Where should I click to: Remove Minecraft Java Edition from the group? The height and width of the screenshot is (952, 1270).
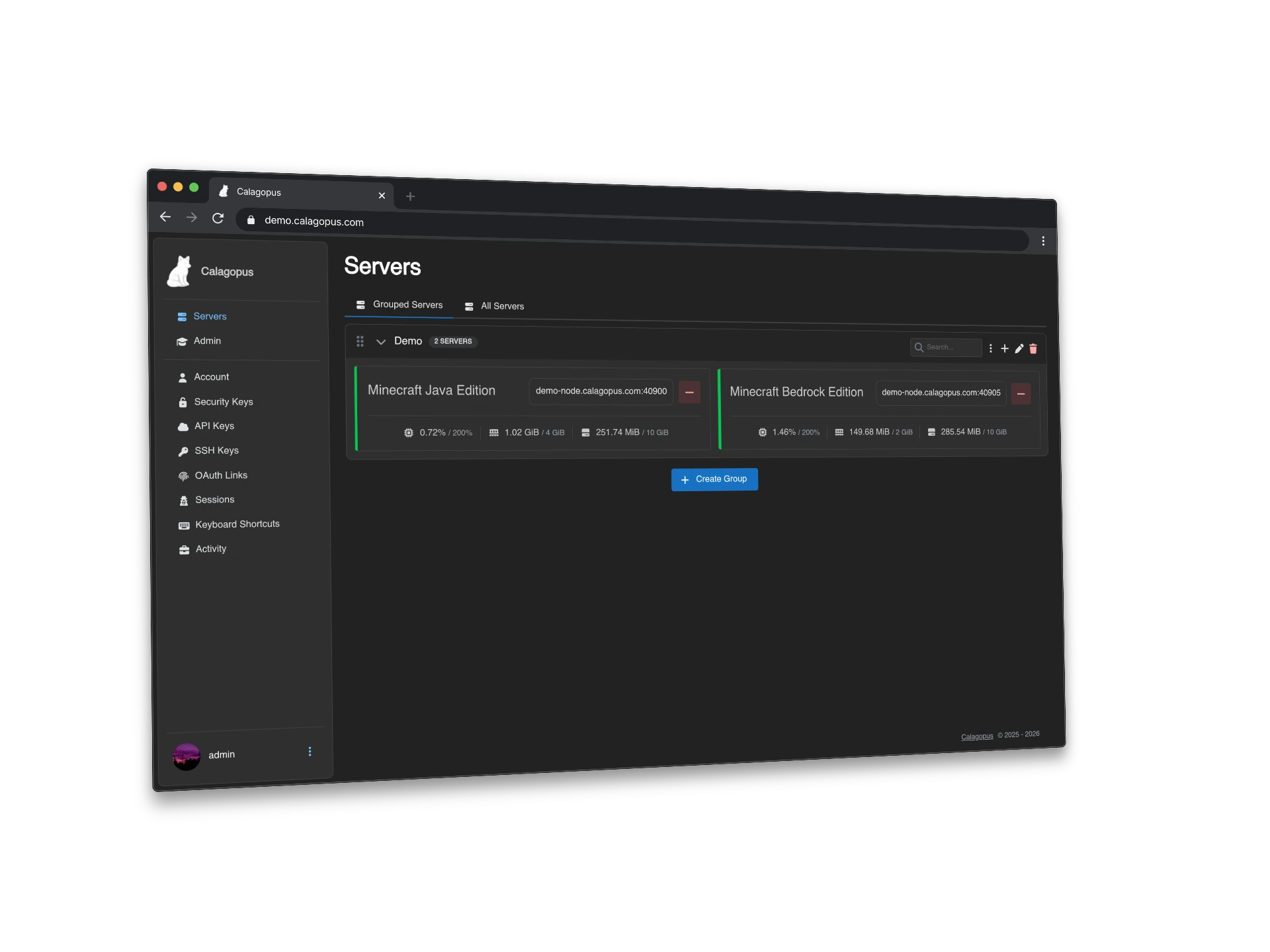(689, 392)
